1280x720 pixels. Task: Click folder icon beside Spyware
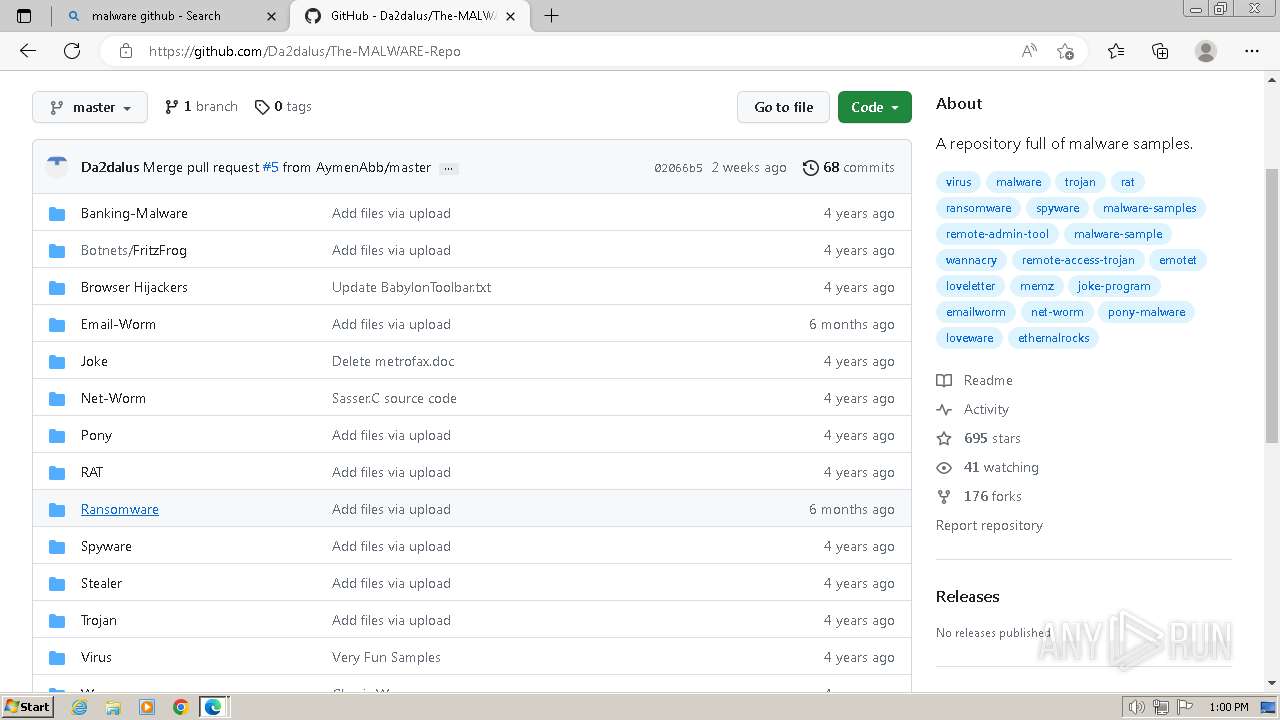(57, 546)
